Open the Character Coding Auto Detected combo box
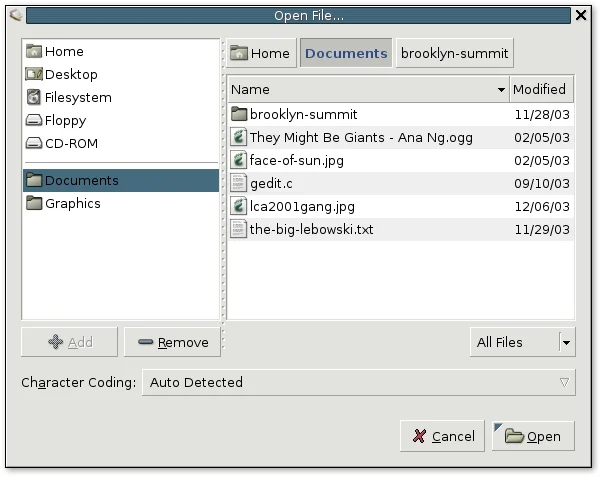The height and width of the screenshot is (477, 601). (359, 382)
